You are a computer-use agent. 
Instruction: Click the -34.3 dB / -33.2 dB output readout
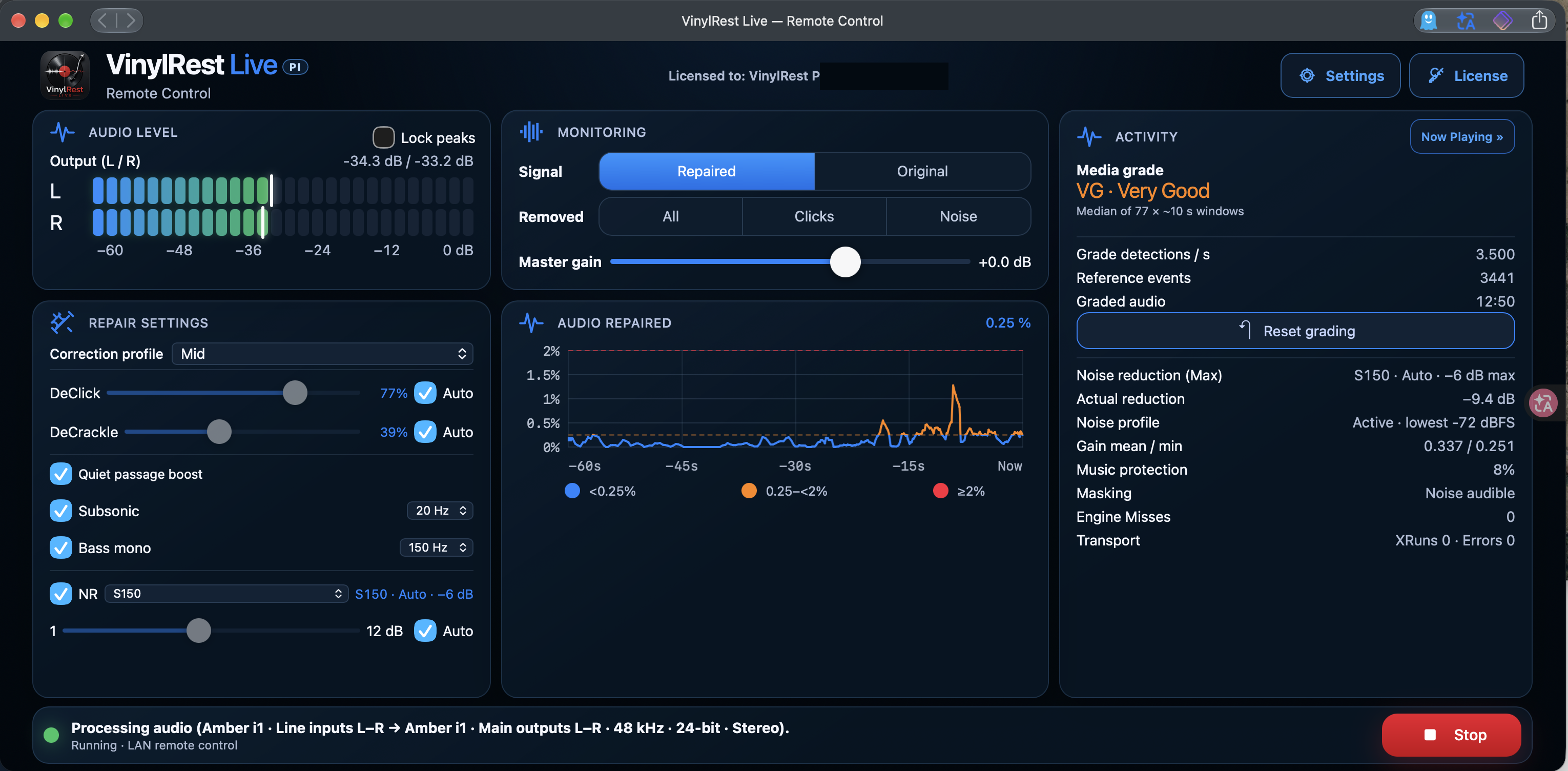pos(408,161)
